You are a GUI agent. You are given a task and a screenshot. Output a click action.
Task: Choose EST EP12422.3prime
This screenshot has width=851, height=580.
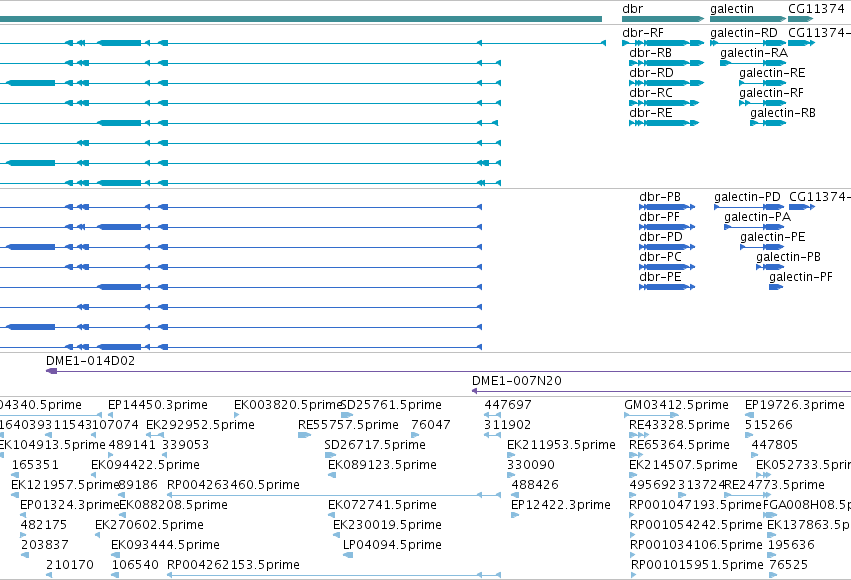tap(561, 505)
